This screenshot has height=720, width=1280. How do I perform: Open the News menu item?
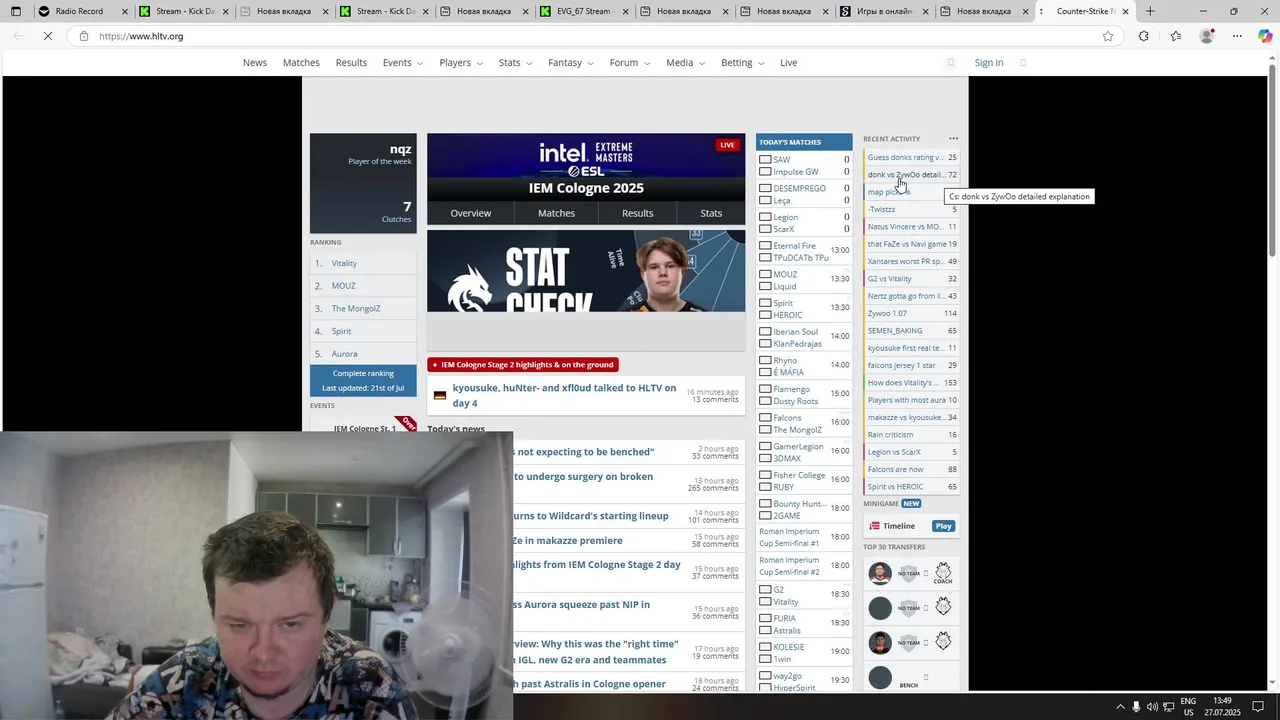coord(255,62)
